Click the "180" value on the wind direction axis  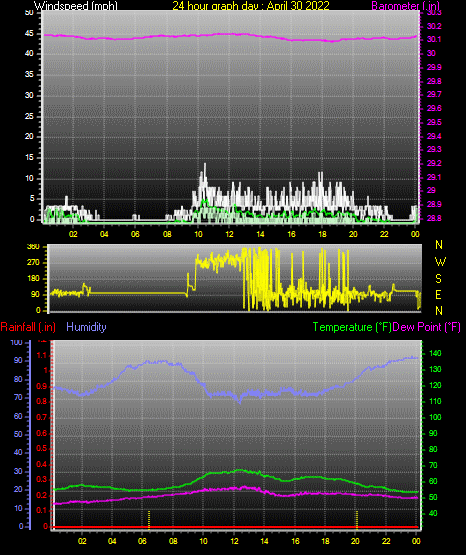click(33, 279)
